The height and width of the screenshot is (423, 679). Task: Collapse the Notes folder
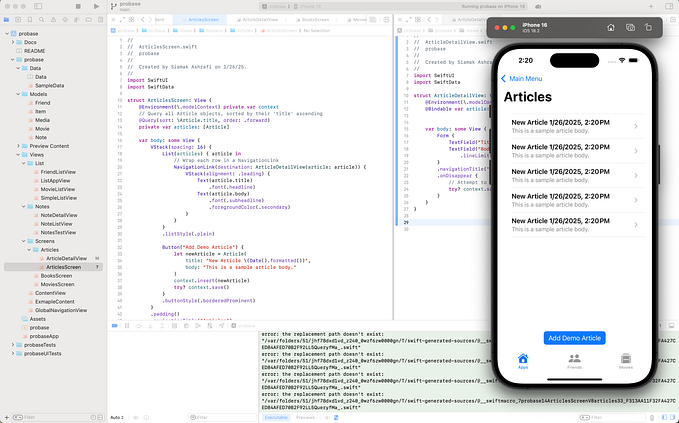point(24,207)
